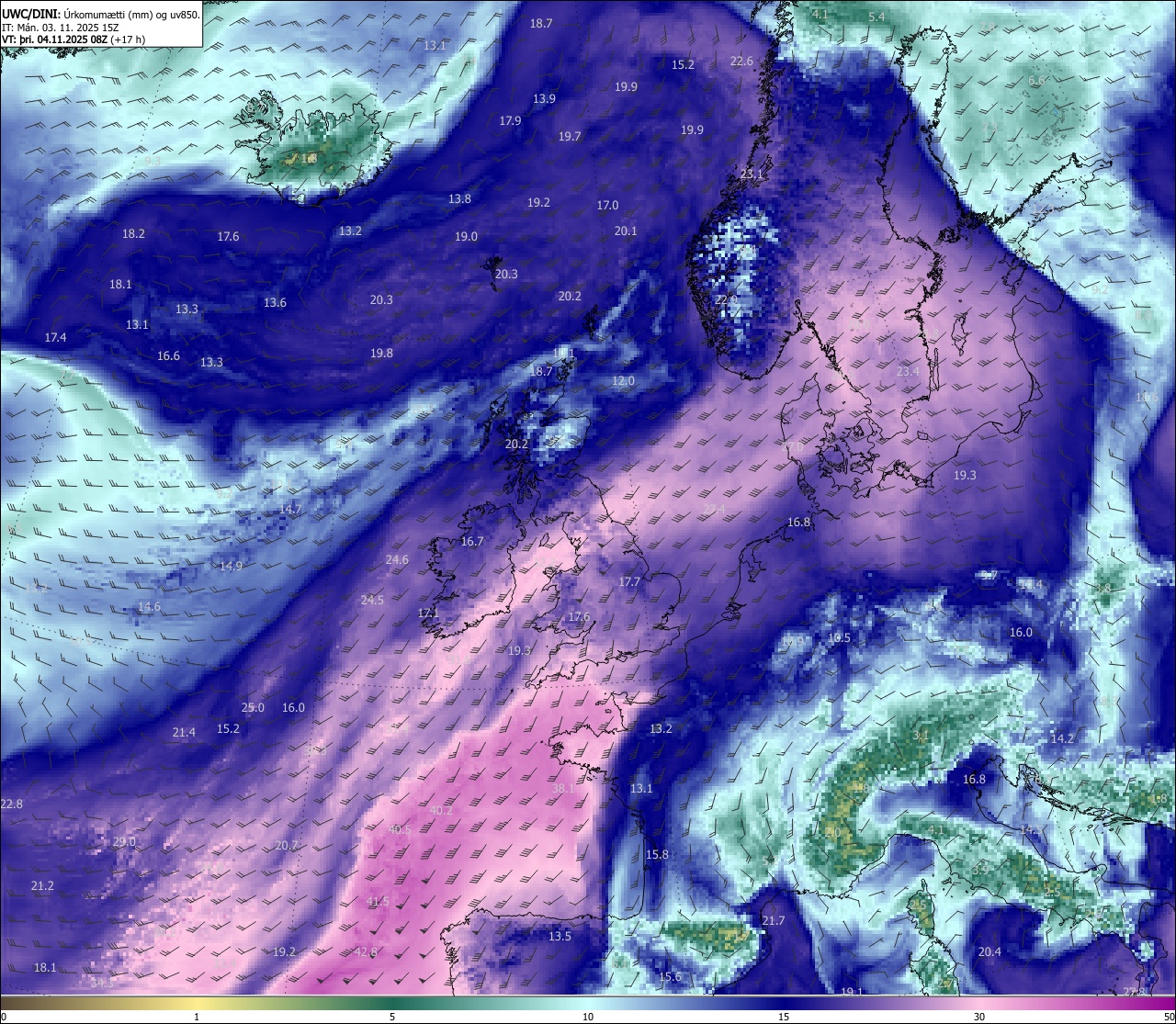Click the 20.7 map value

(x=287, y=846)
